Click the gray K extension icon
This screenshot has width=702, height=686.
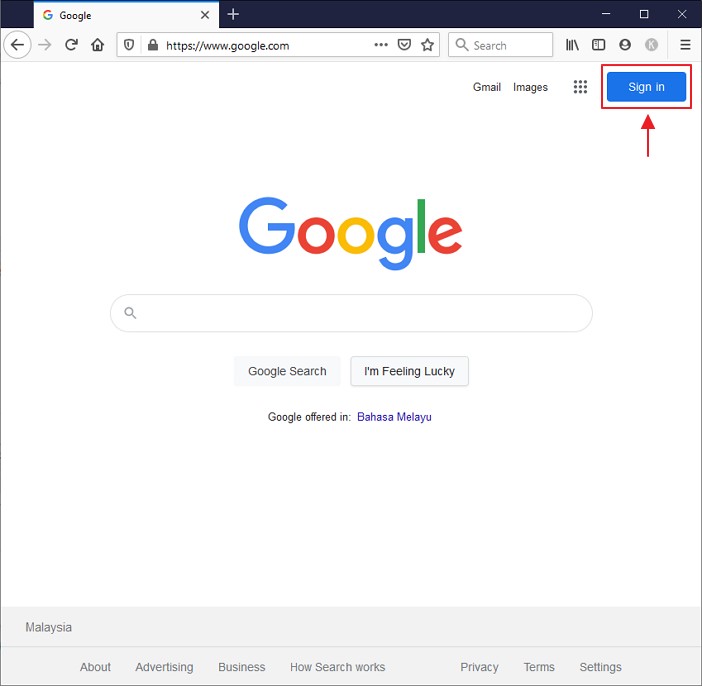click(x=651, y=45)
